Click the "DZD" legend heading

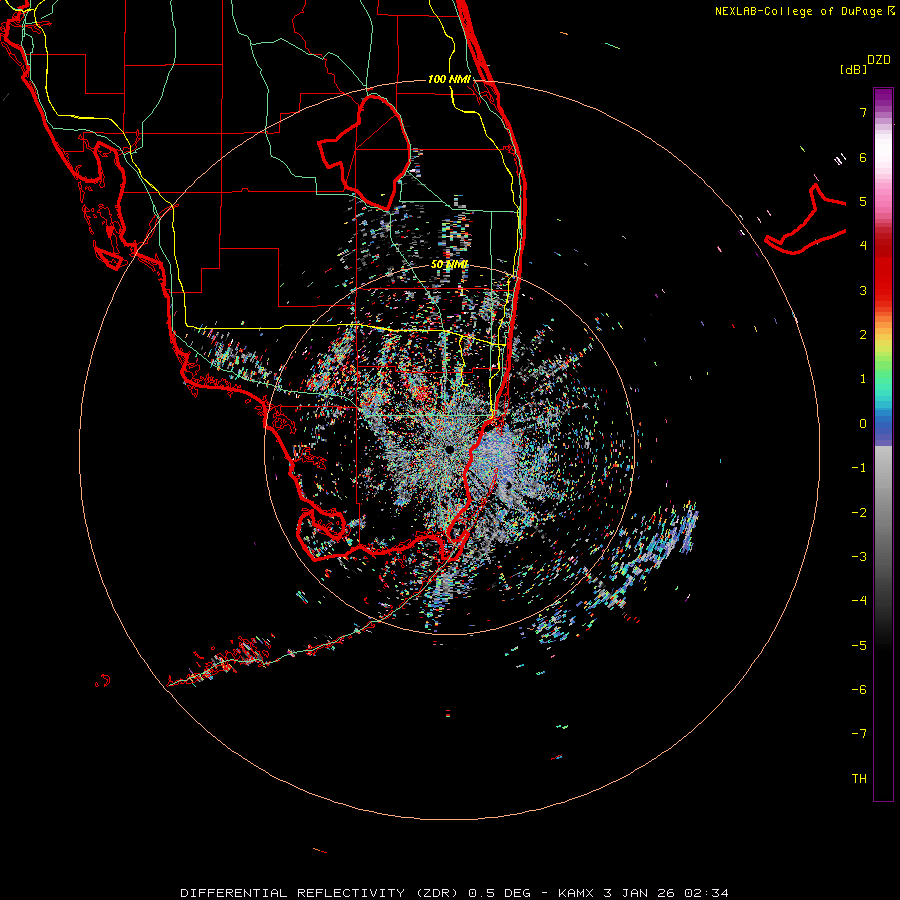pos(878,60)
